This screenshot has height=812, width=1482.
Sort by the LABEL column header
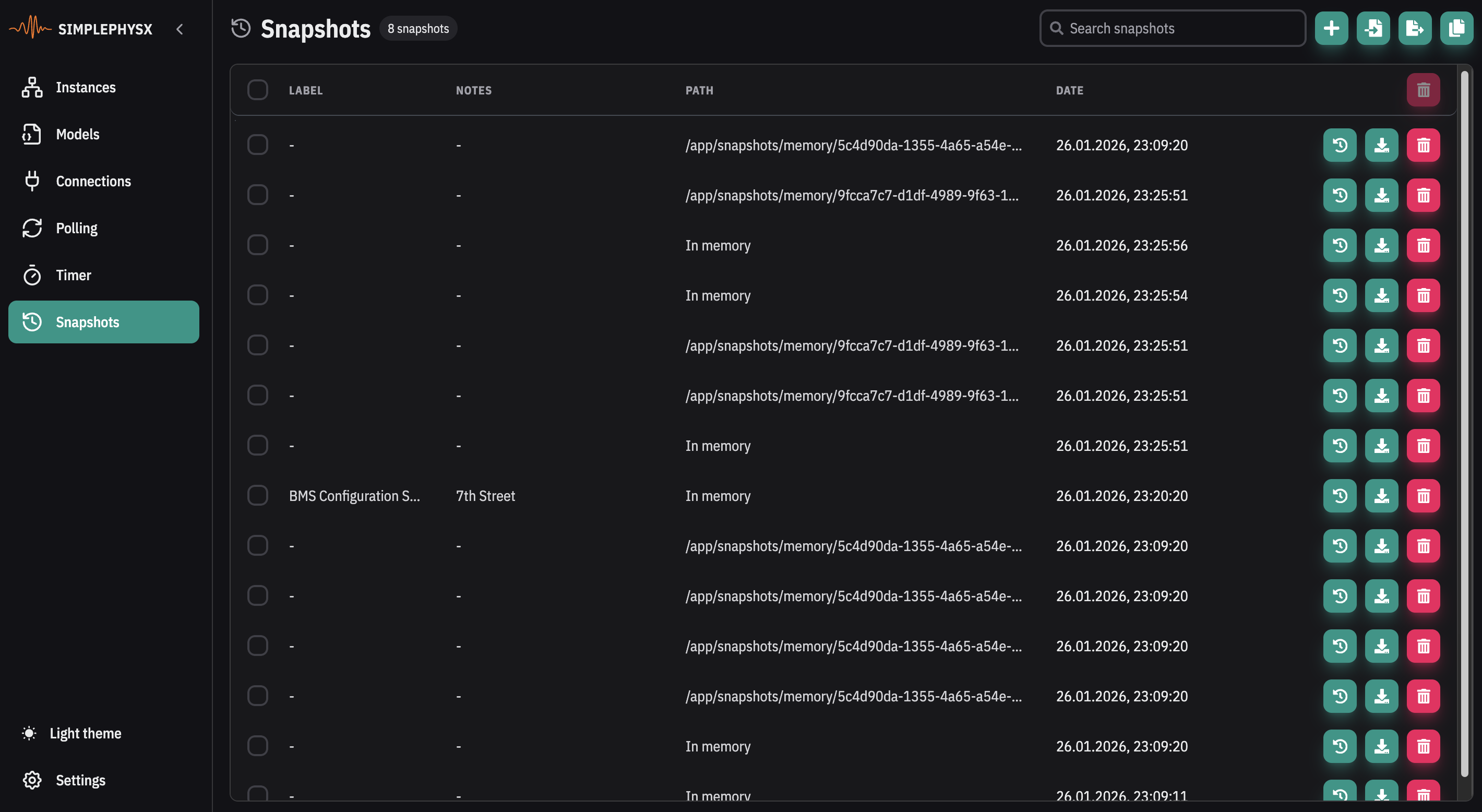(x=305, y=90)
